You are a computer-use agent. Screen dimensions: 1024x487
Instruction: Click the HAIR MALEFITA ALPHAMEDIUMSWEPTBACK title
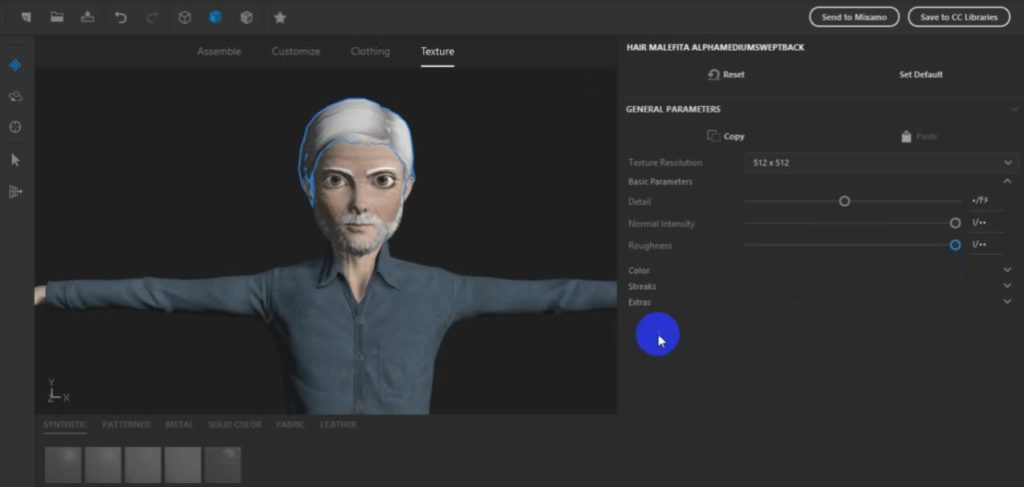click(x=715, y=48)
